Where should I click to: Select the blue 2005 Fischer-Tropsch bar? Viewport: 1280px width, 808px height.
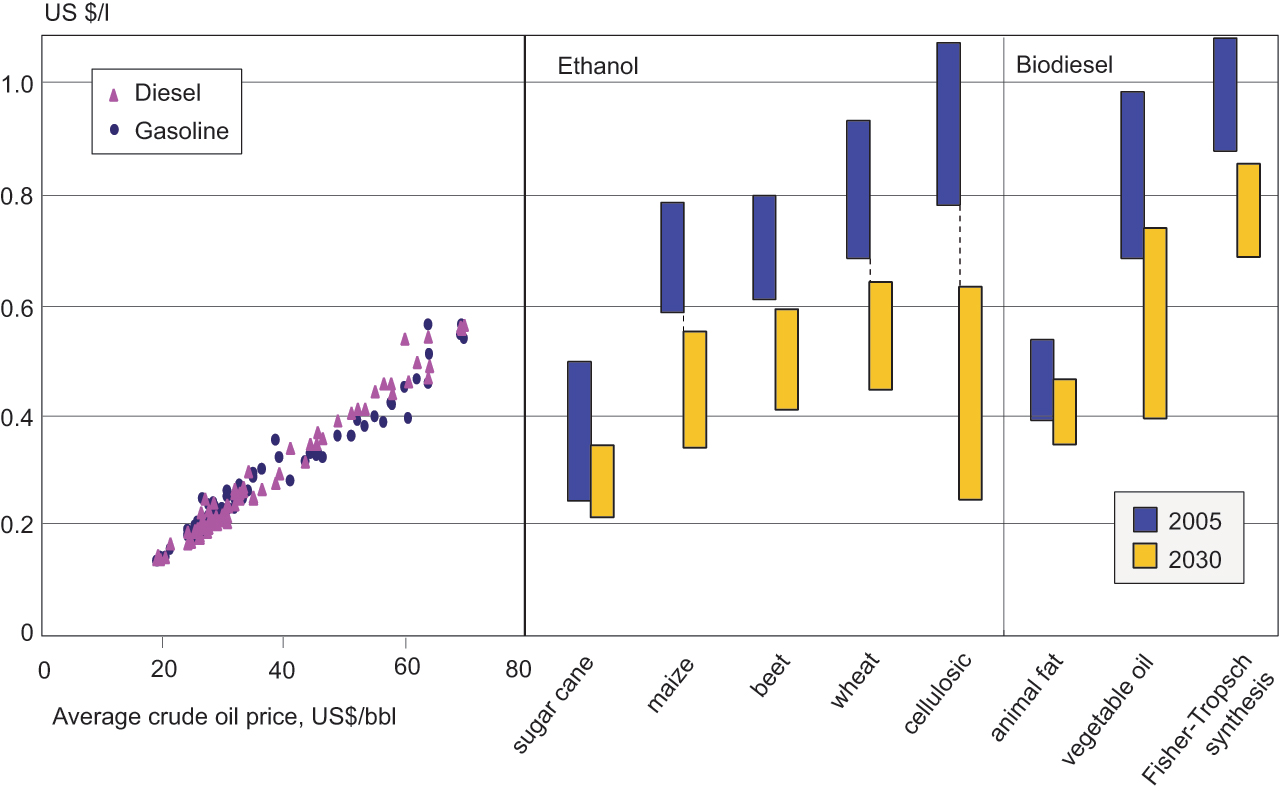point(1225,95)
